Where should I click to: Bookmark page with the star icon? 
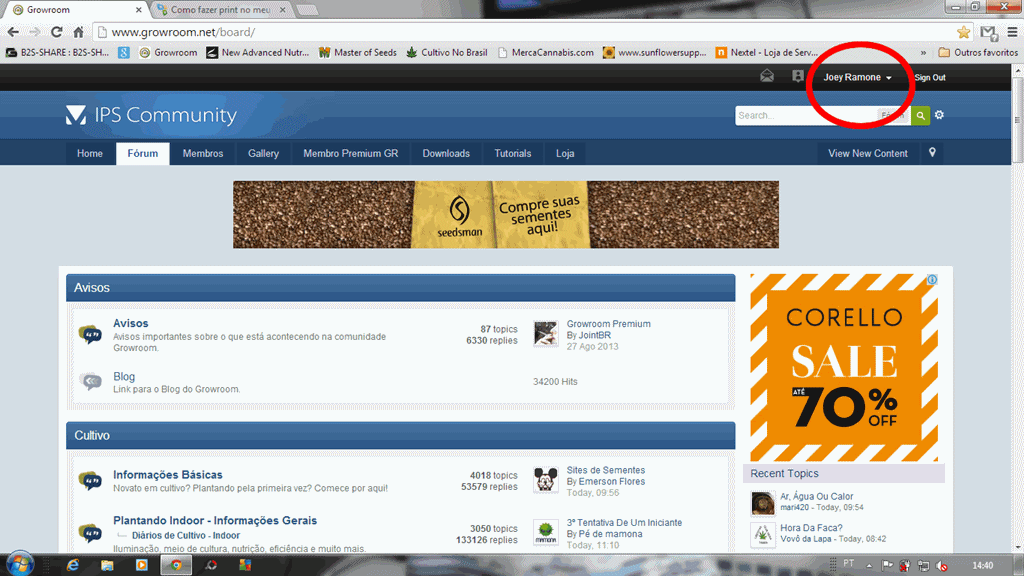963,32
